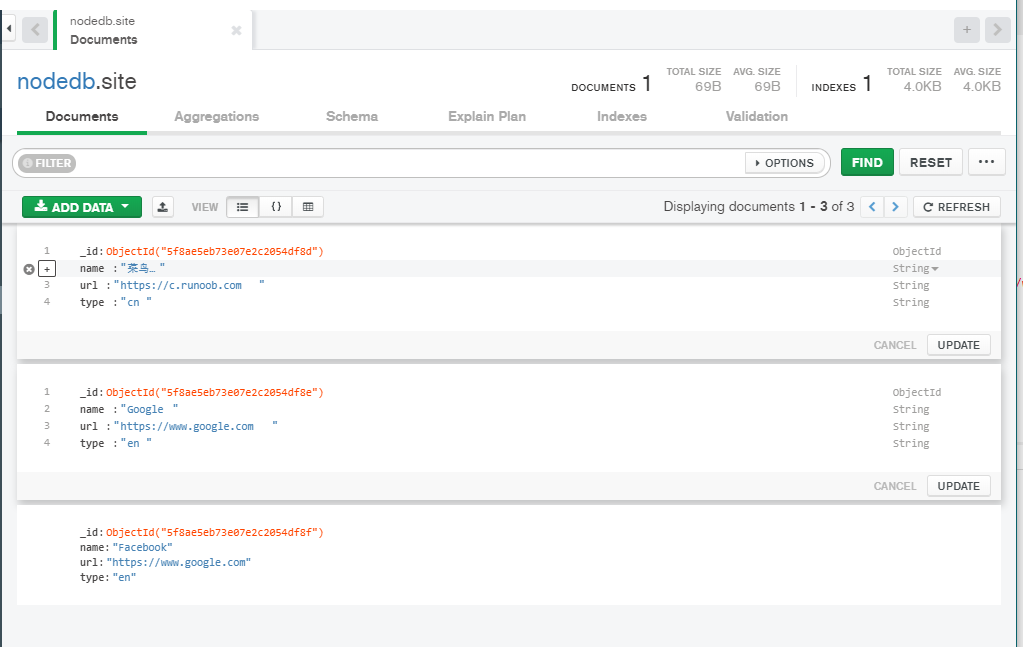
Task: Click the export collection icon
Action: pyautogui.click(x=163, y=207)
